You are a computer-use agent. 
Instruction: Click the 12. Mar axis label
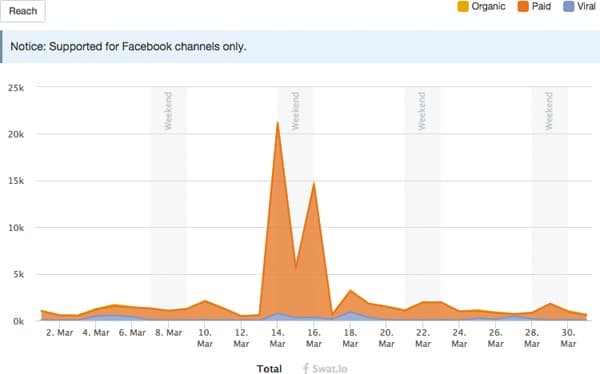[241, 338]
